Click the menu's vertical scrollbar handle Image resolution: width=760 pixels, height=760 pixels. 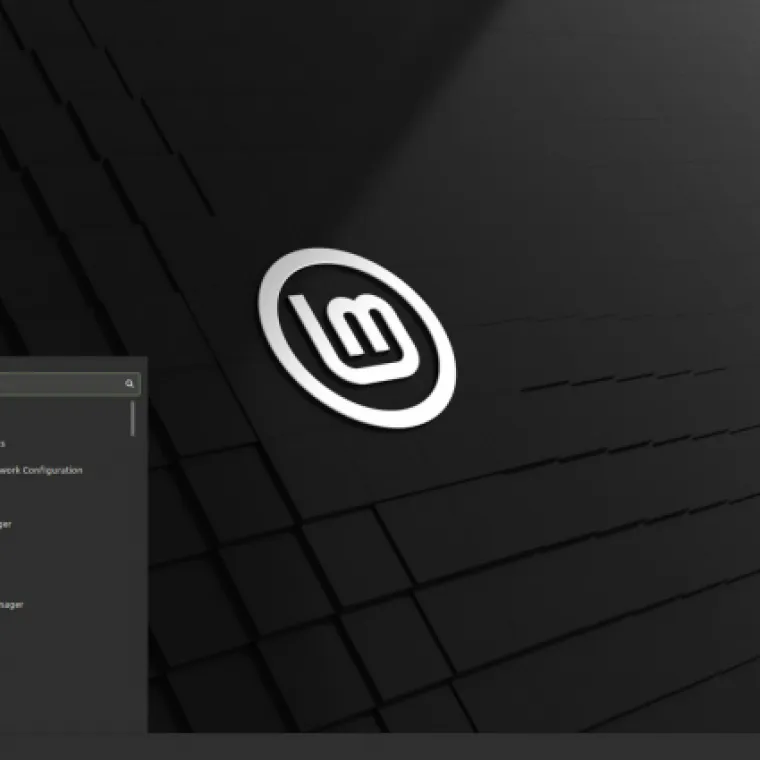132,418
